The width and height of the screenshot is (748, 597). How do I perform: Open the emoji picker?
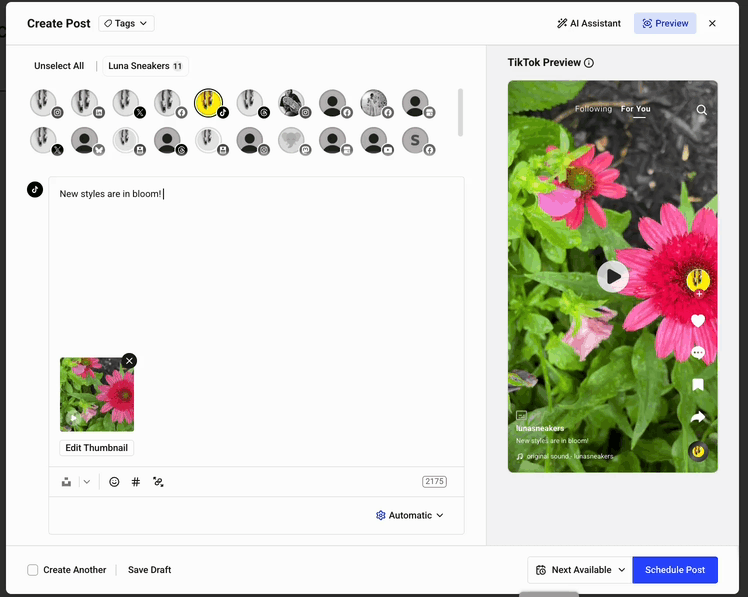coord(114,482)
